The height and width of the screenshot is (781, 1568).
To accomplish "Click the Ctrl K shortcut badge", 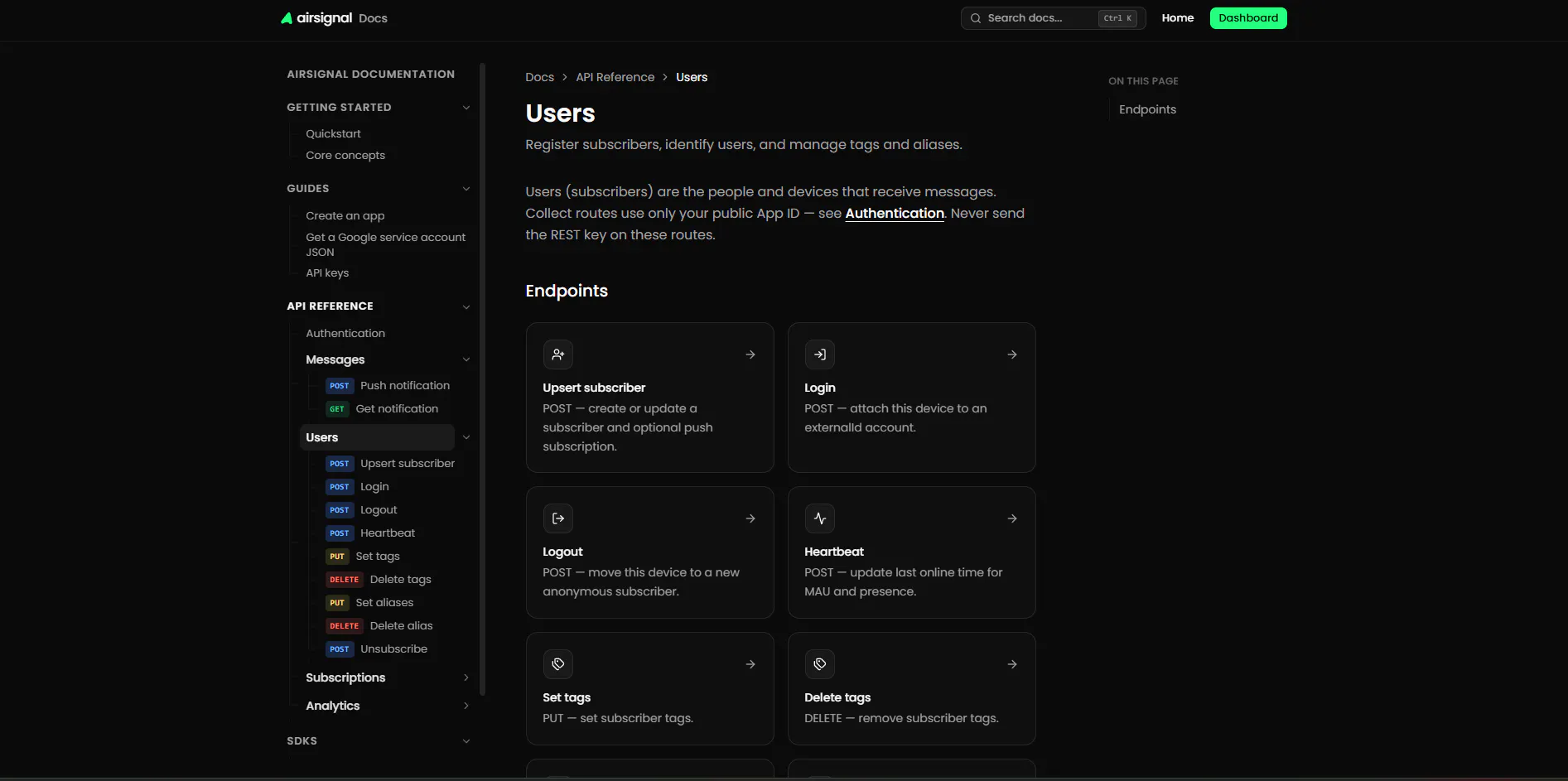I will (x=1117, y=18).
